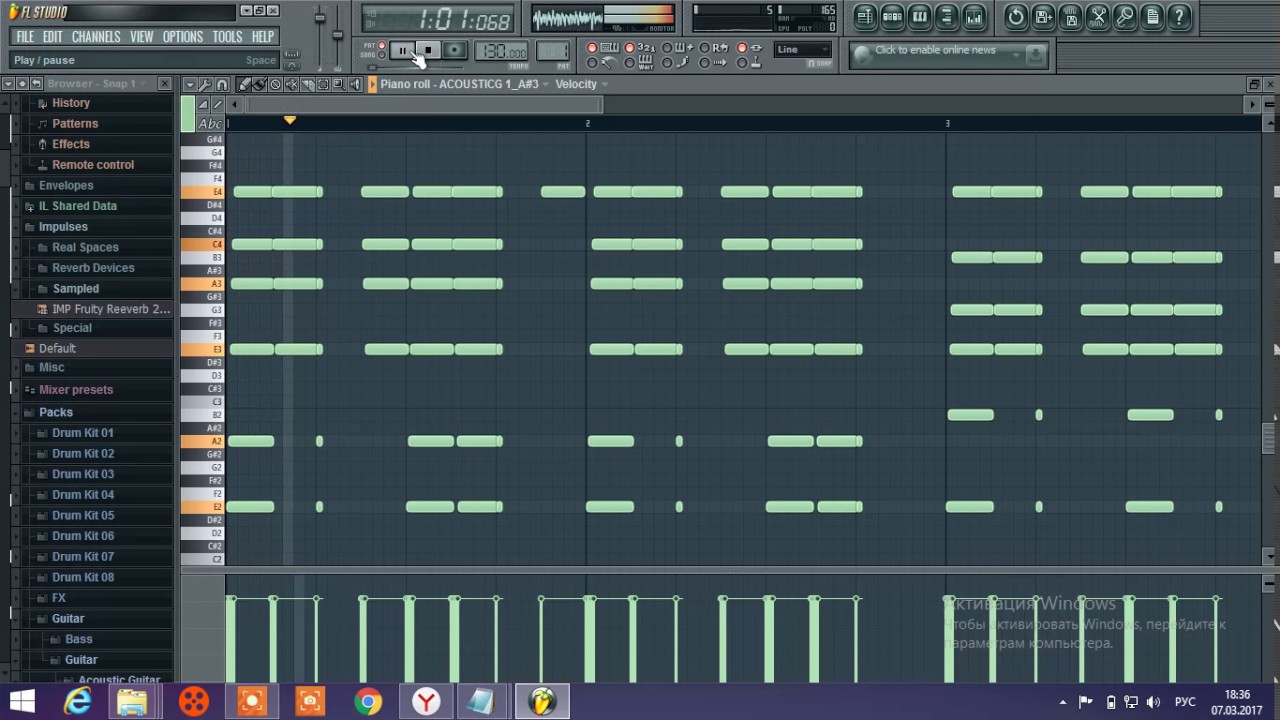
Task: Open the piano roll menu dropdown arrow
Action: click(x=190, y=84)
